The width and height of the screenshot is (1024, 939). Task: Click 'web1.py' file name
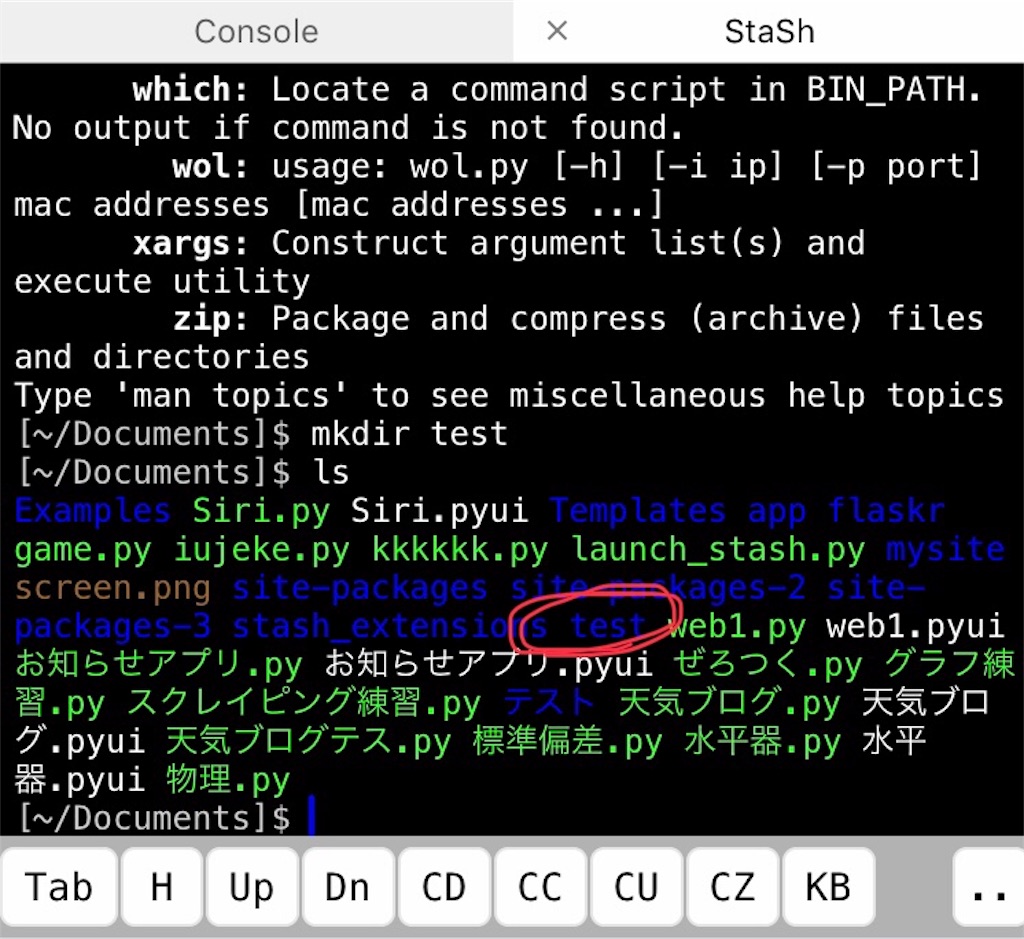(737, 626)
